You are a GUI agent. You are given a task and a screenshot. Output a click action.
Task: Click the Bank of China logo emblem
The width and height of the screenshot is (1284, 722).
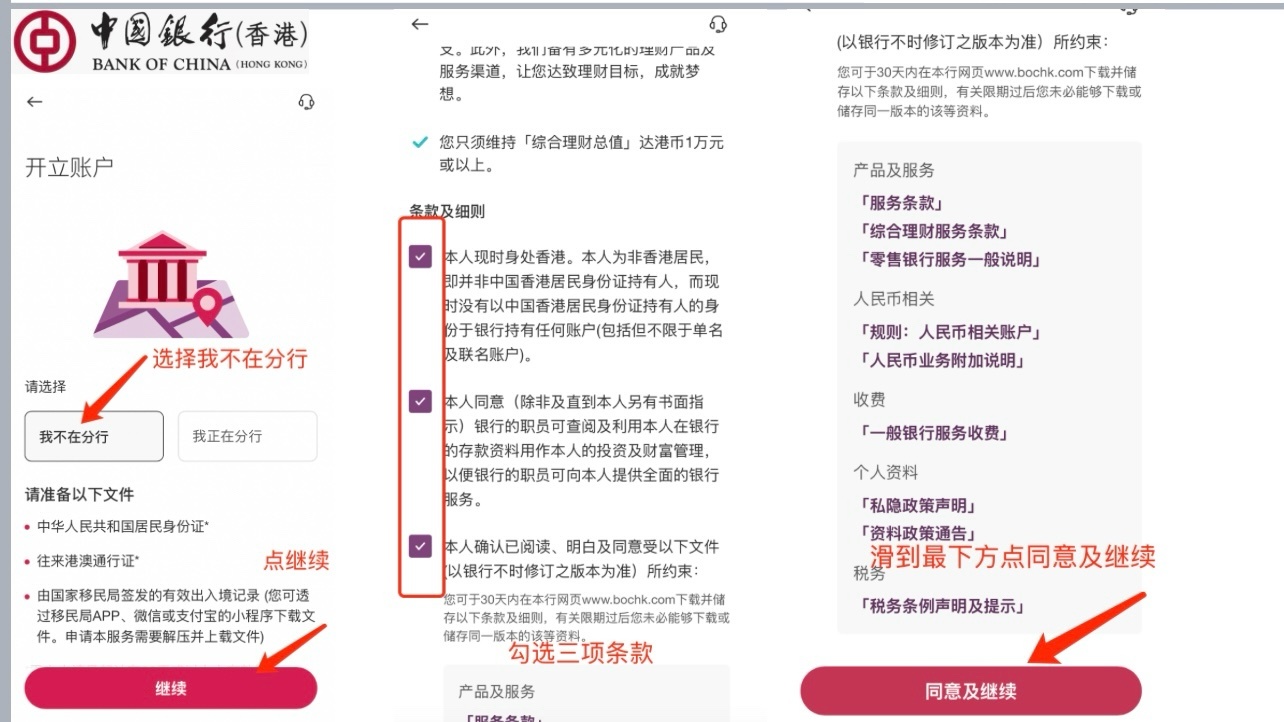click(x=46, y=42)
